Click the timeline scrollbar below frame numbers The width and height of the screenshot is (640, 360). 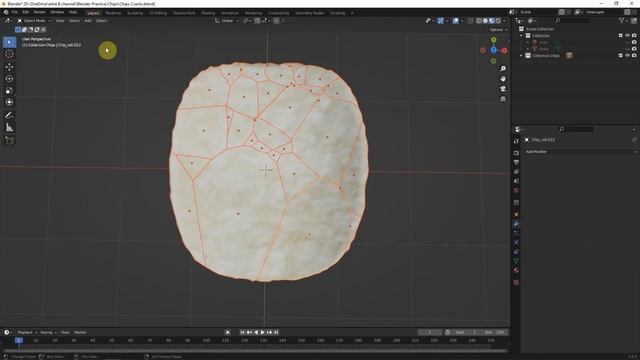[x=255, y=350]
